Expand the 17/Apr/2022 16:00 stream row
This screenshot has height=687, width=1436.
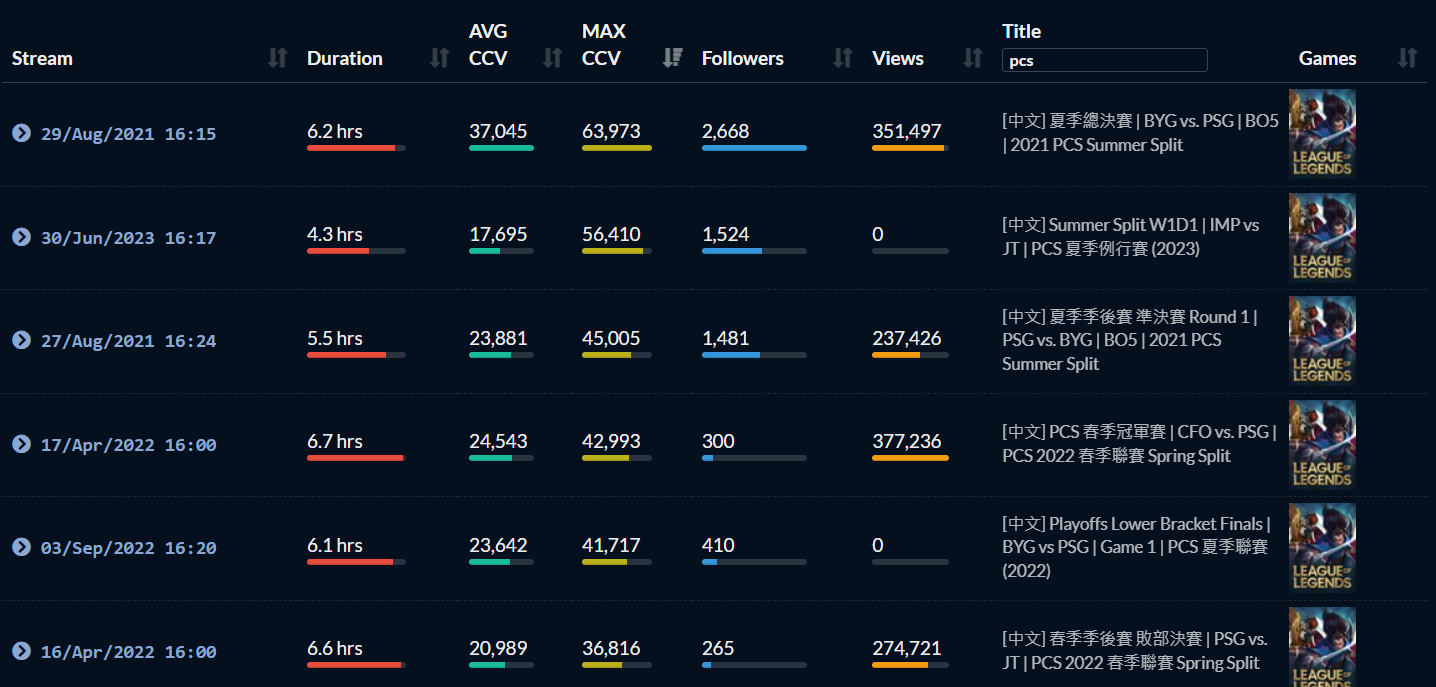[x=21, y=444]
